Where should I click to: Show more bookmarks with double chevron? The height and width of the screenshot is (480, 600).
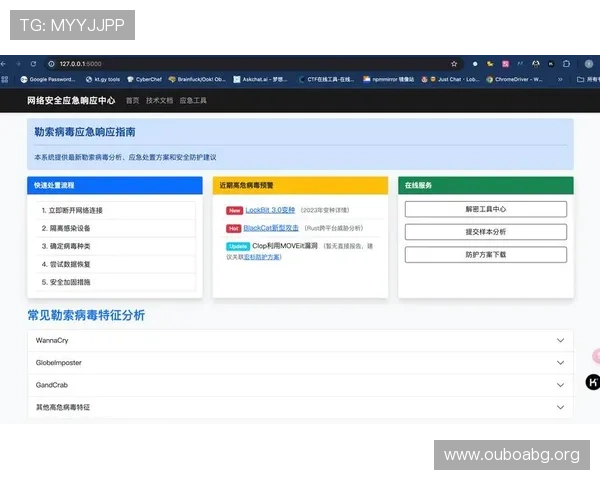coord(560,79)
